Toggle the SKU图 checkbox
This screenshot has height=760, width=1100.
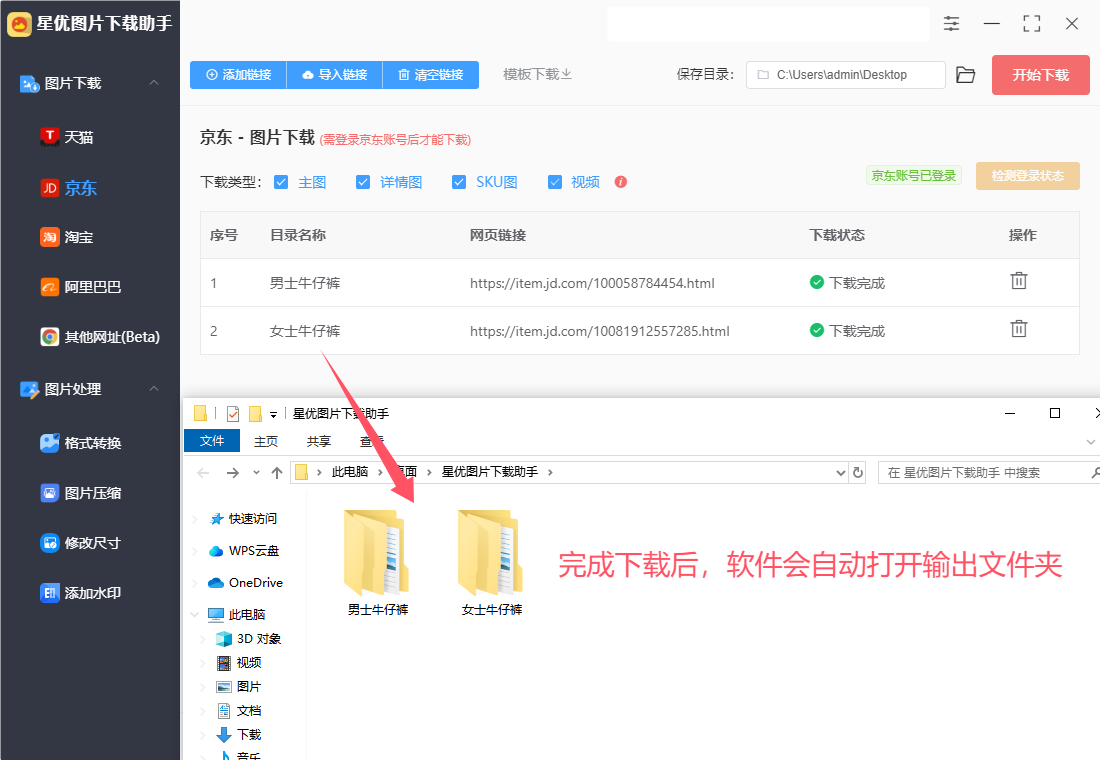(459, 182)
